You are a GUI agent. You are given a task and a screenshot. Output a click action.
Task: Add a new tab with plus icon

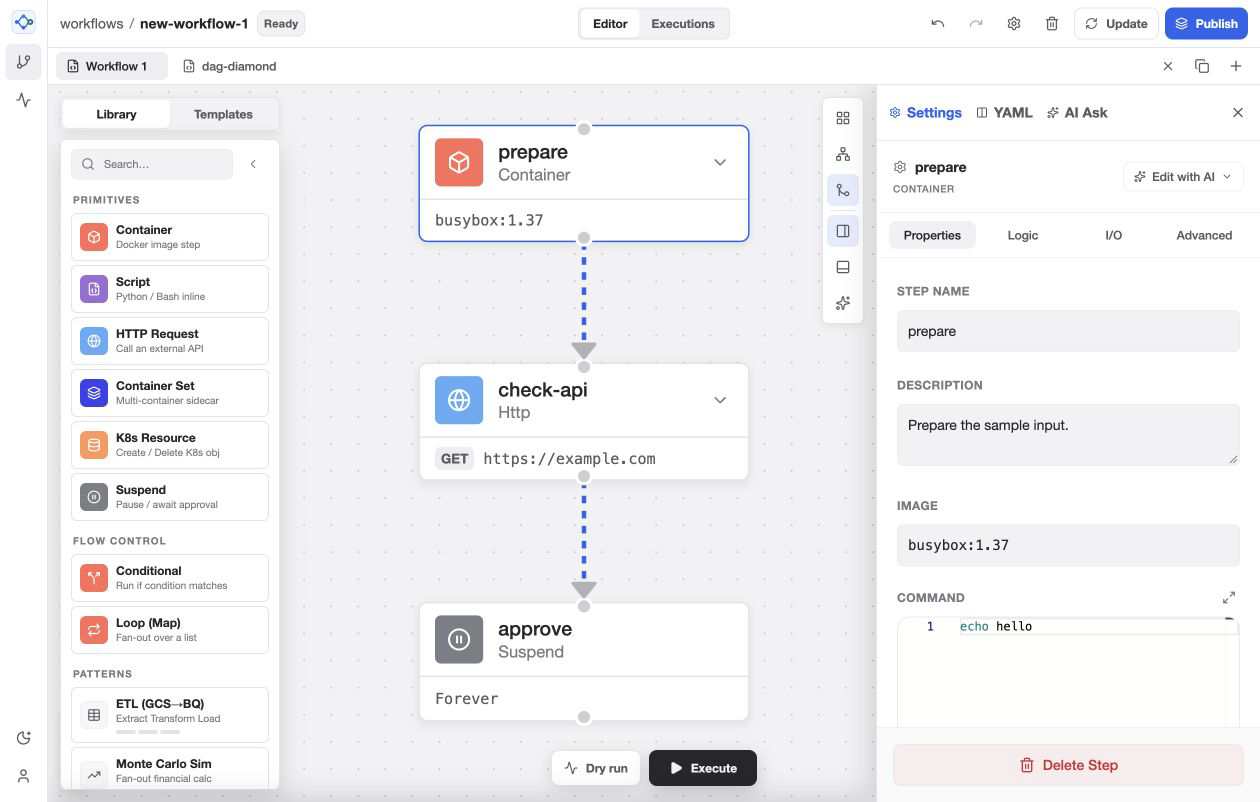tap(1236, 66)
